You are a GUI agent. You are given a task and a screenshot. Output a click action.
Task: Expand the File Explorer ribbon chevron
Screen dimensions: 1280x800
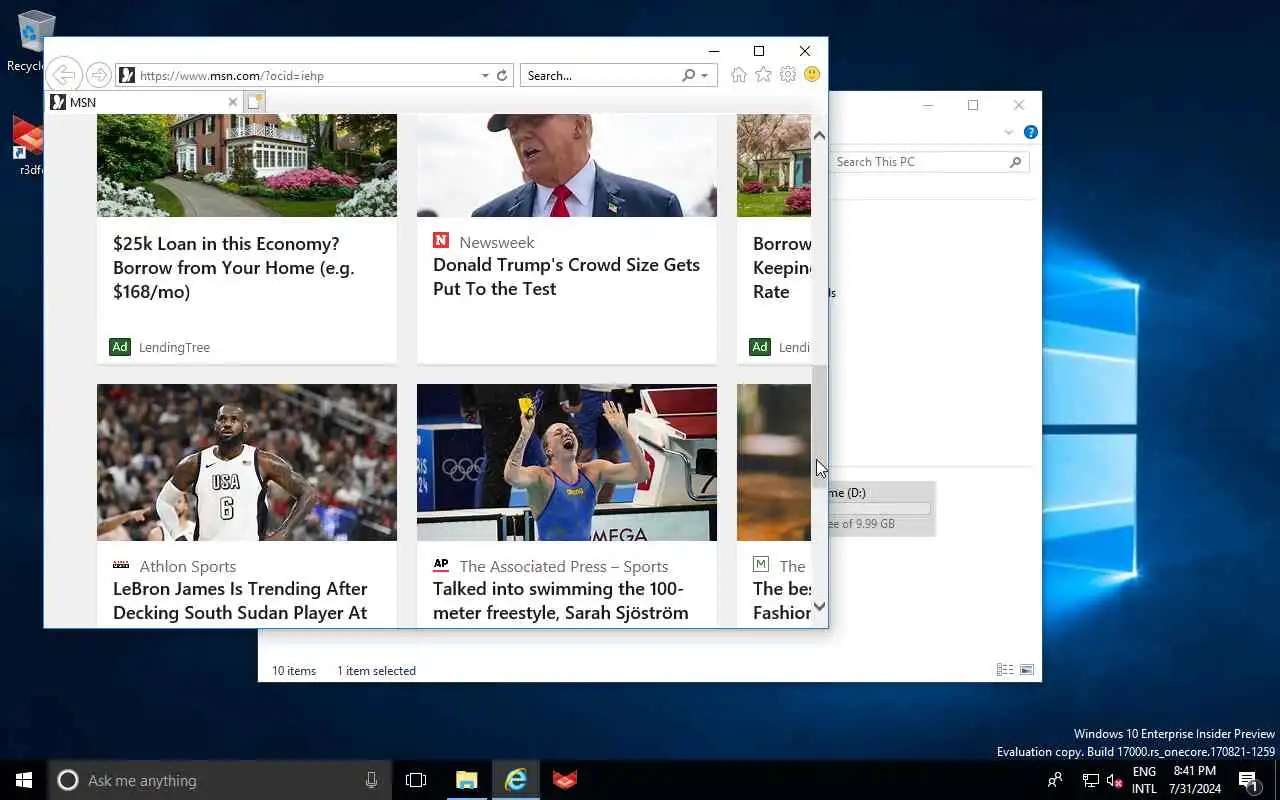click(x=1008, y=133)
